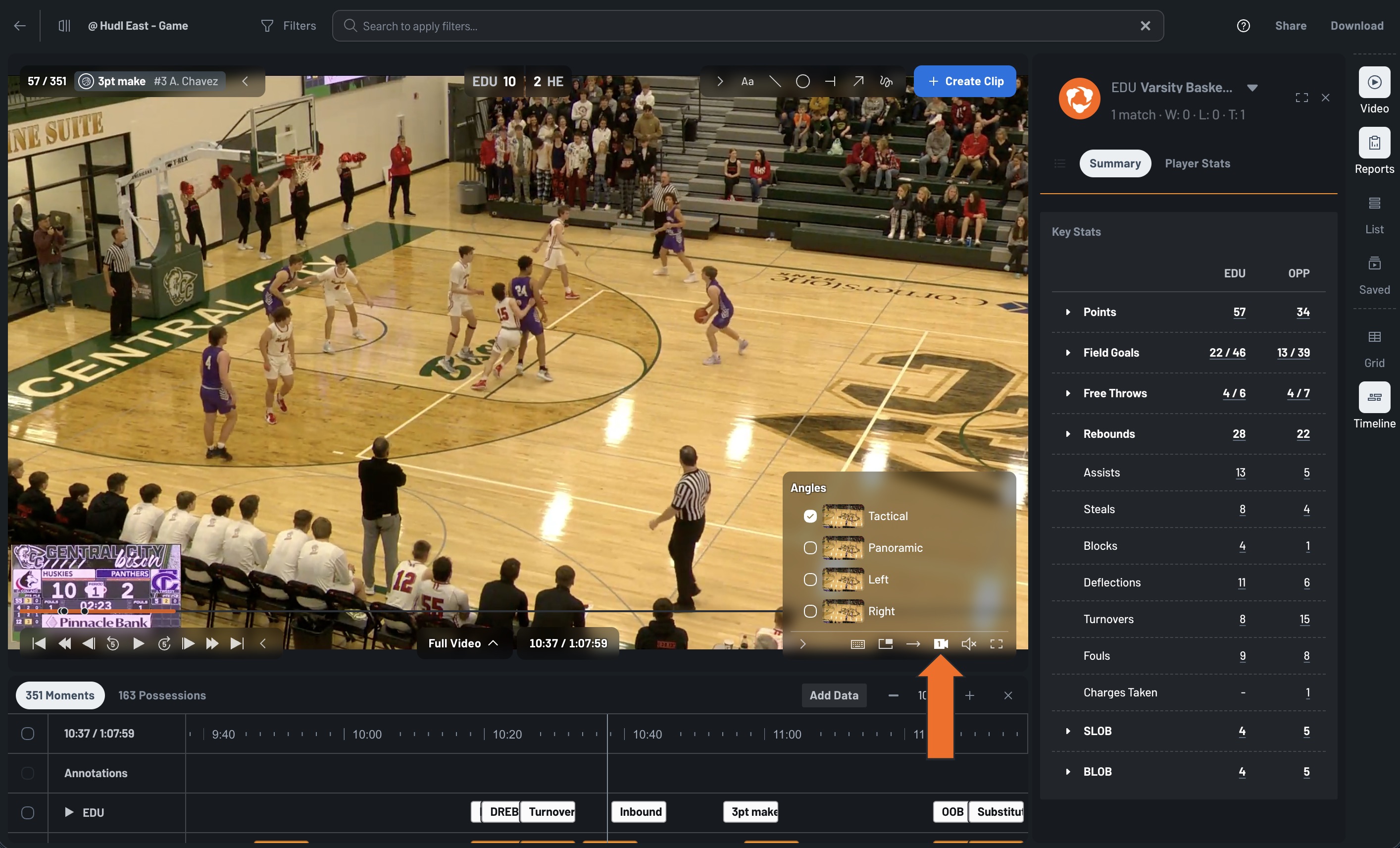
Task: Play the video
Action: [x=138, y=643]
